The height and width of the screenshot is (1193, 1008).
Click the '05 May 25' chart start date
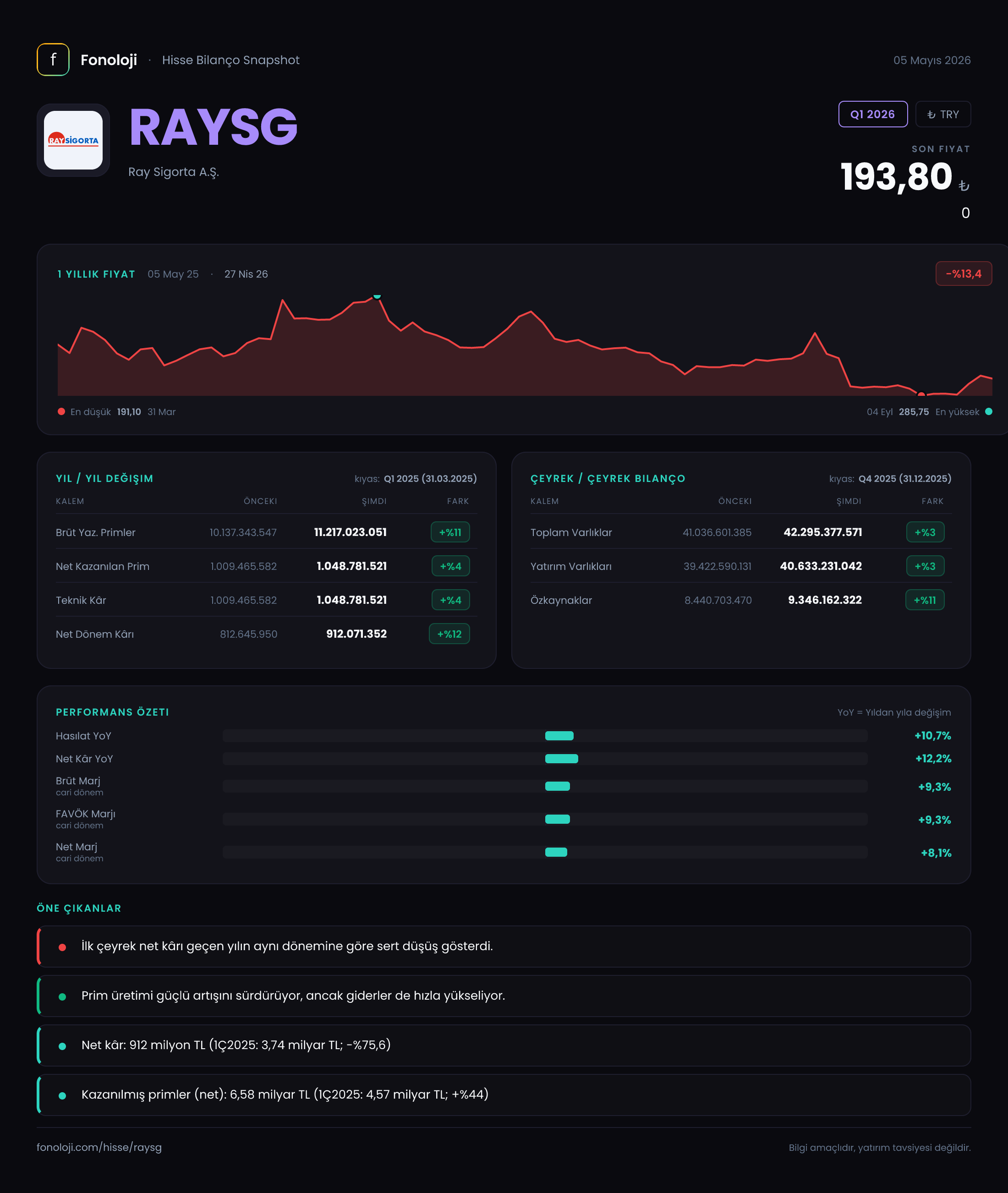pyautogui.click(x=173, y=274)
